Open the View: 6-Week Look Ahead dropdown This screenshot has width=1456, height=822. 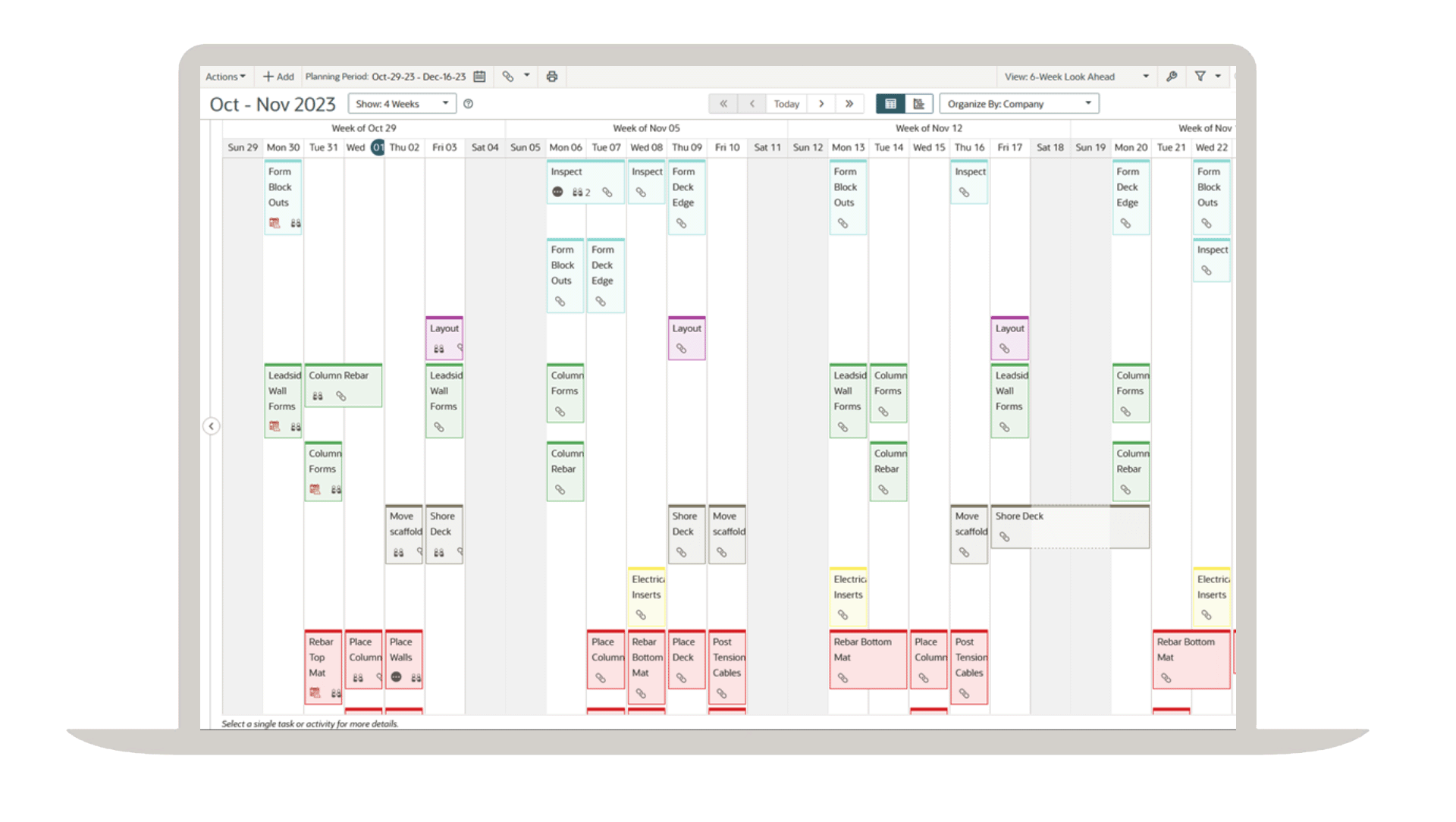(1075, 77)
